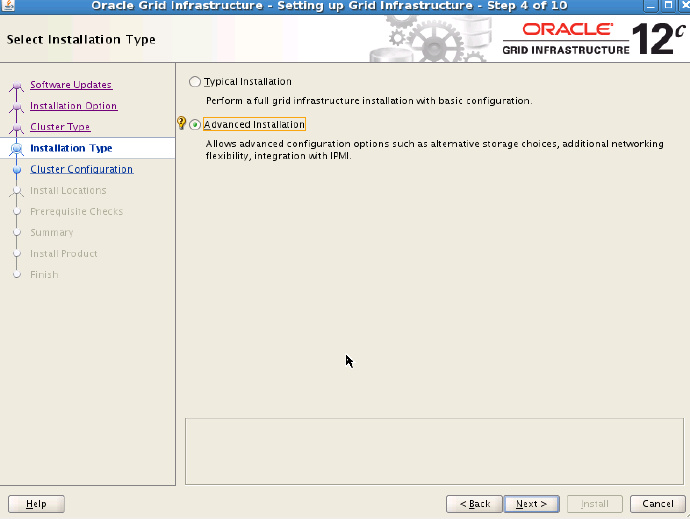
Task: Proceed with the Next button
Action: [531, 504]
